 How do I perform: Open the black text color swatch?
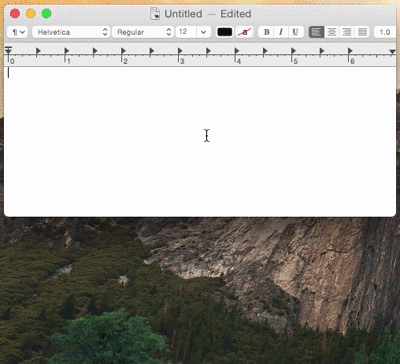(x=225, y=32)
